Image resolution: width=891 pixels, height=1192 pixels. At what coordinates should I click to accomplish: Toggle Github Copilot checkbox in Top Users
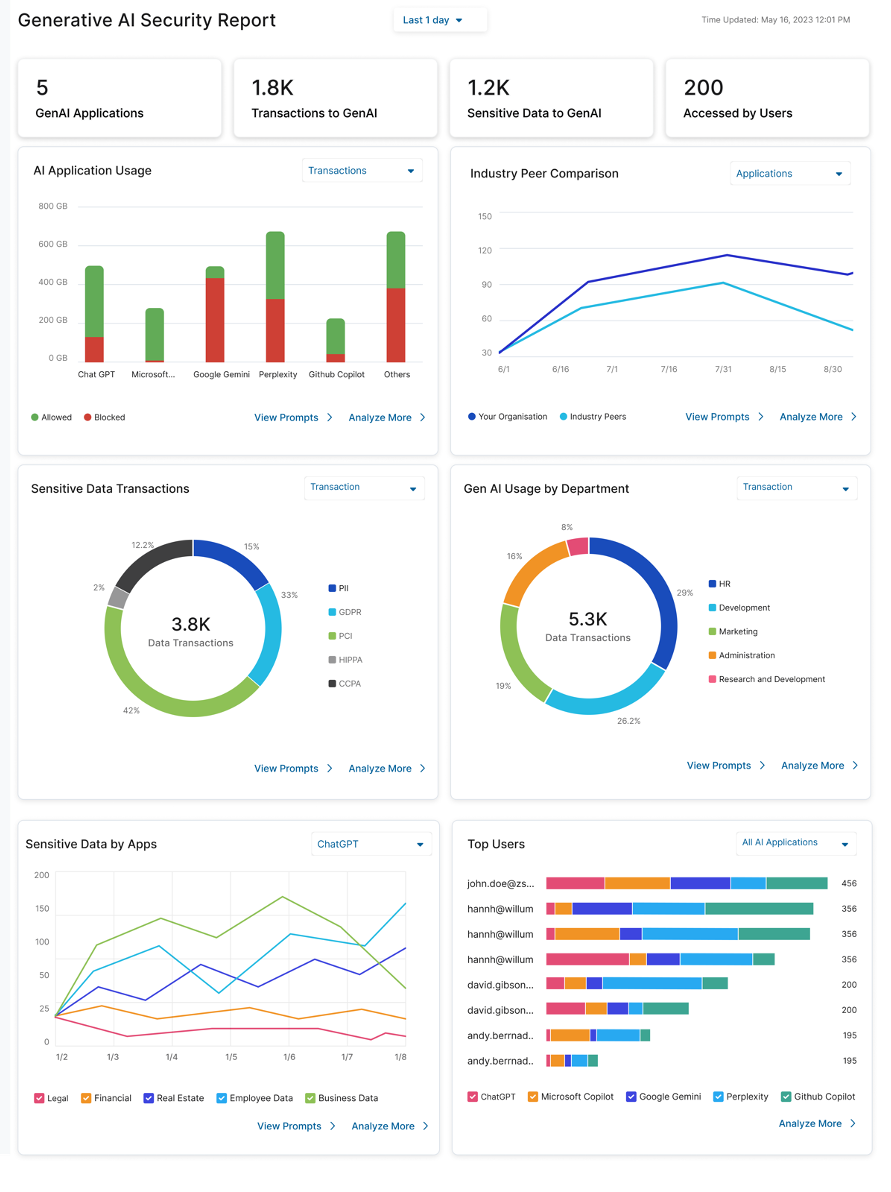pos(786,1096)
